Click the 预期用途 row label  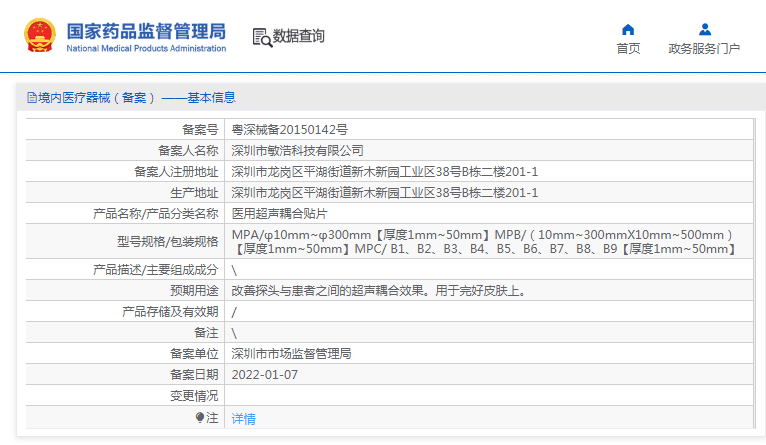(194, 291)
